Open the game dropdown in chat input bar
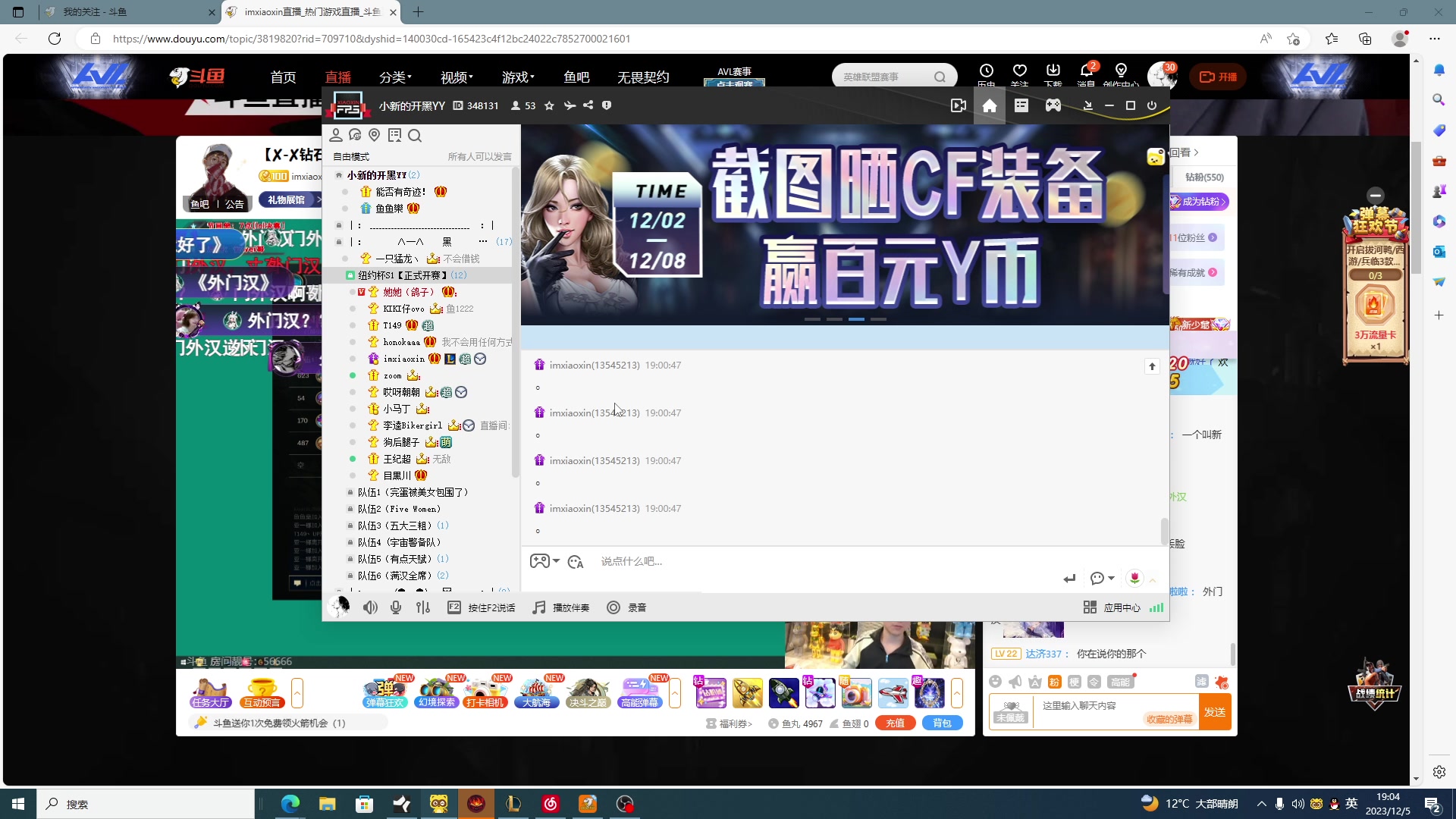 pyautogui.click(x=544, y=561)
